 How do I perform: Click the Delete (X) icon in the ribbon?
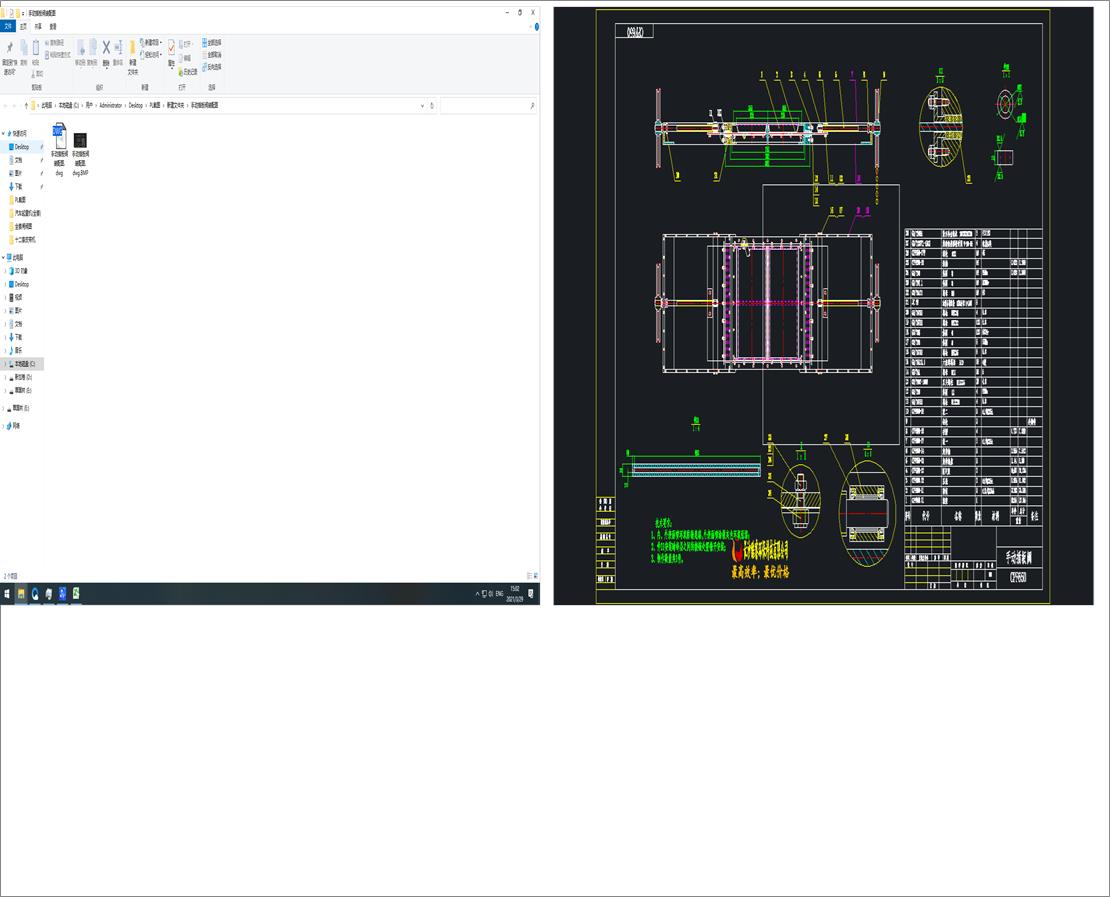(x=106, y=48)
